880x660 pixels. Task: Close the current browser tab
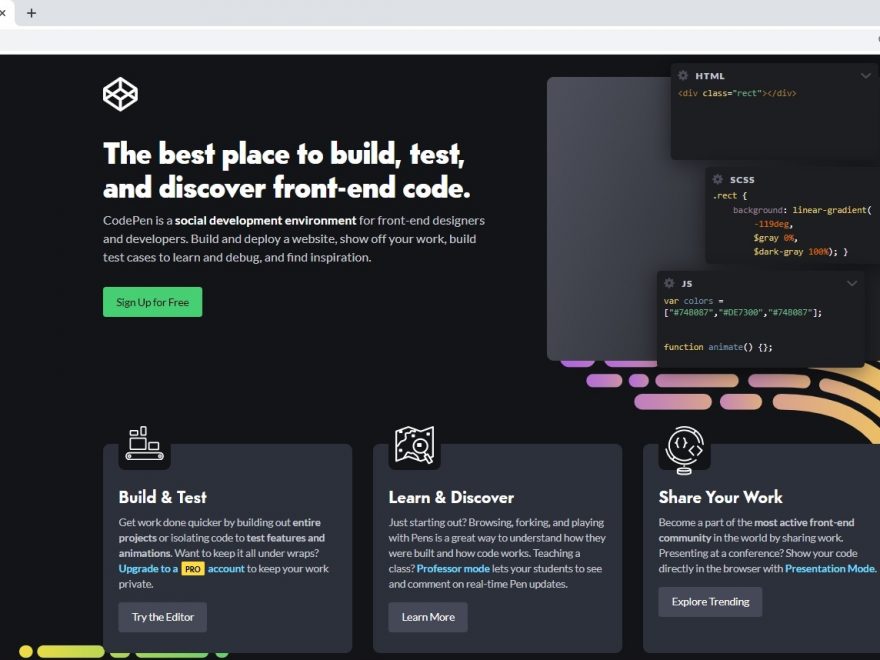pos(3,13)
